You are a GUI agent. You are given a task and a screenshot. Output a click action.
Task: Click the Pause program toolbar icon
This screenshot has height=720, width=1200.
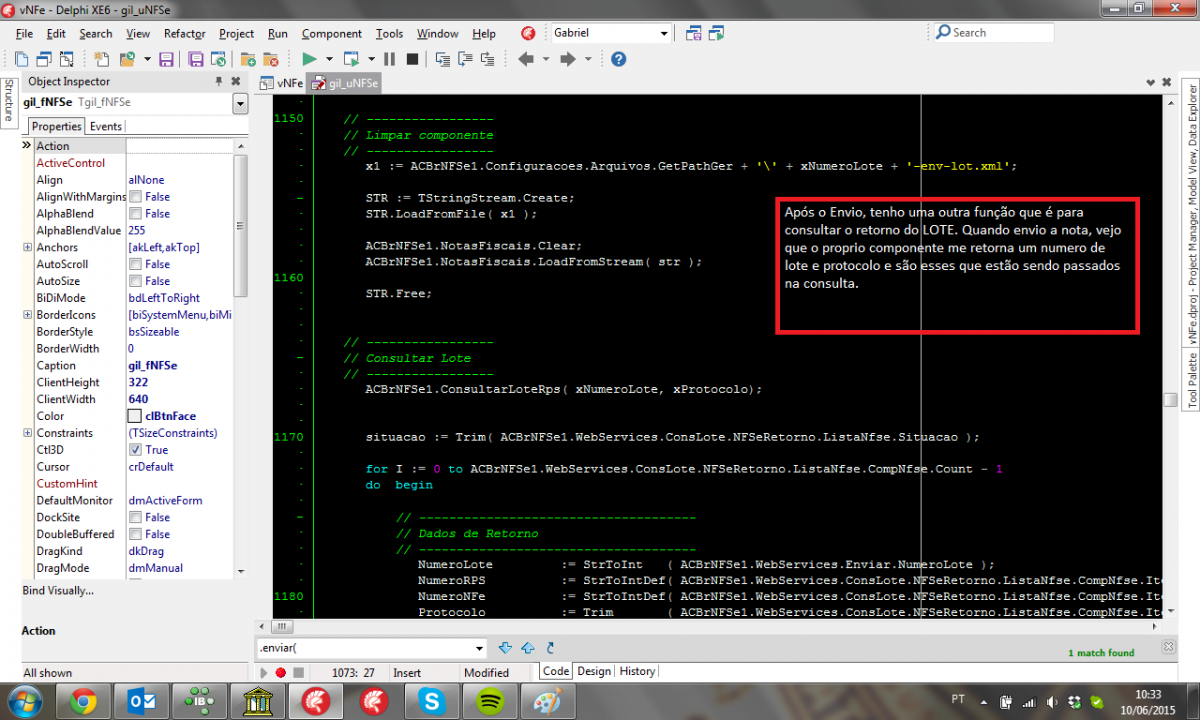pyautogui.click(x=389, y=59)
